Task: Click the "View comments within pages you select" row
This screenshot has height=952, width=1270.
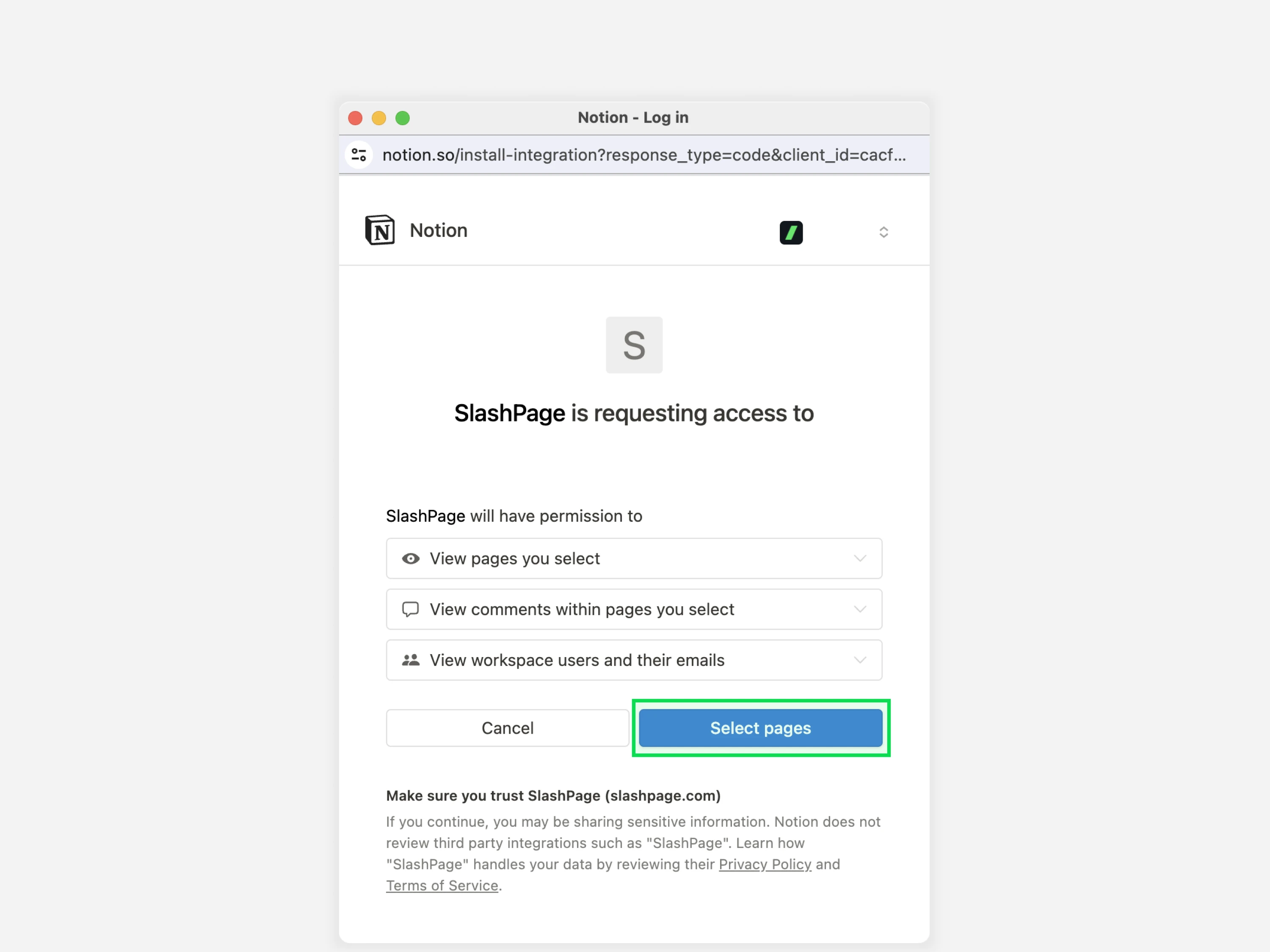Action: click(x=634, y=609)
